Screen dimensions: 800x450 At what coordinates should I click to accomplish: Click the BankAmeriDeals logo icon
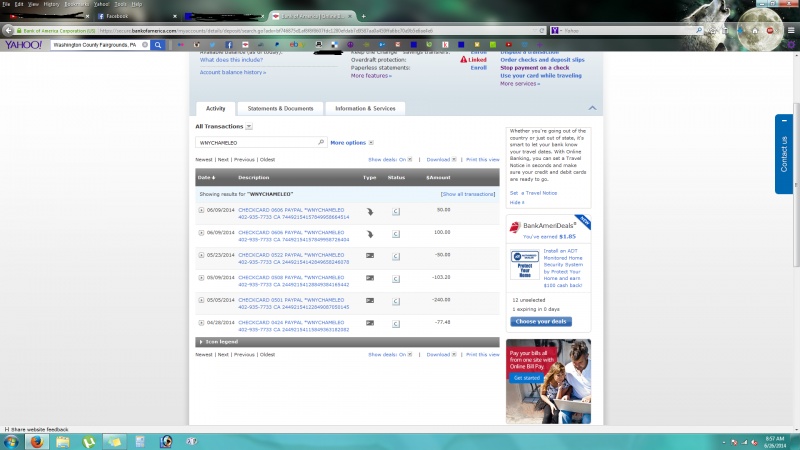point(515,226)
